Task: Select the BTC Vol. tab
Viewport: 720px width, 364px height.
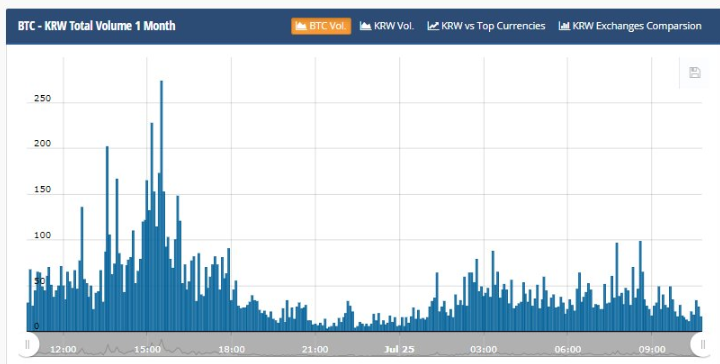Action: pos(321,26)
